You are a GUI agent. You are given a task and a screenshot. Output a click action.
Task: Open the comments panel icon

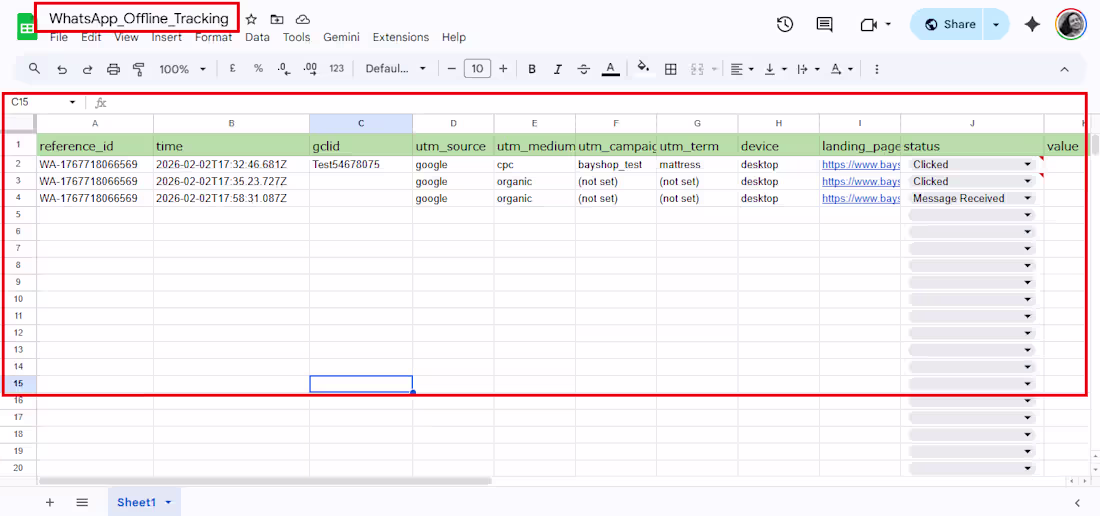pyautogui.click(x=825, y=24)
